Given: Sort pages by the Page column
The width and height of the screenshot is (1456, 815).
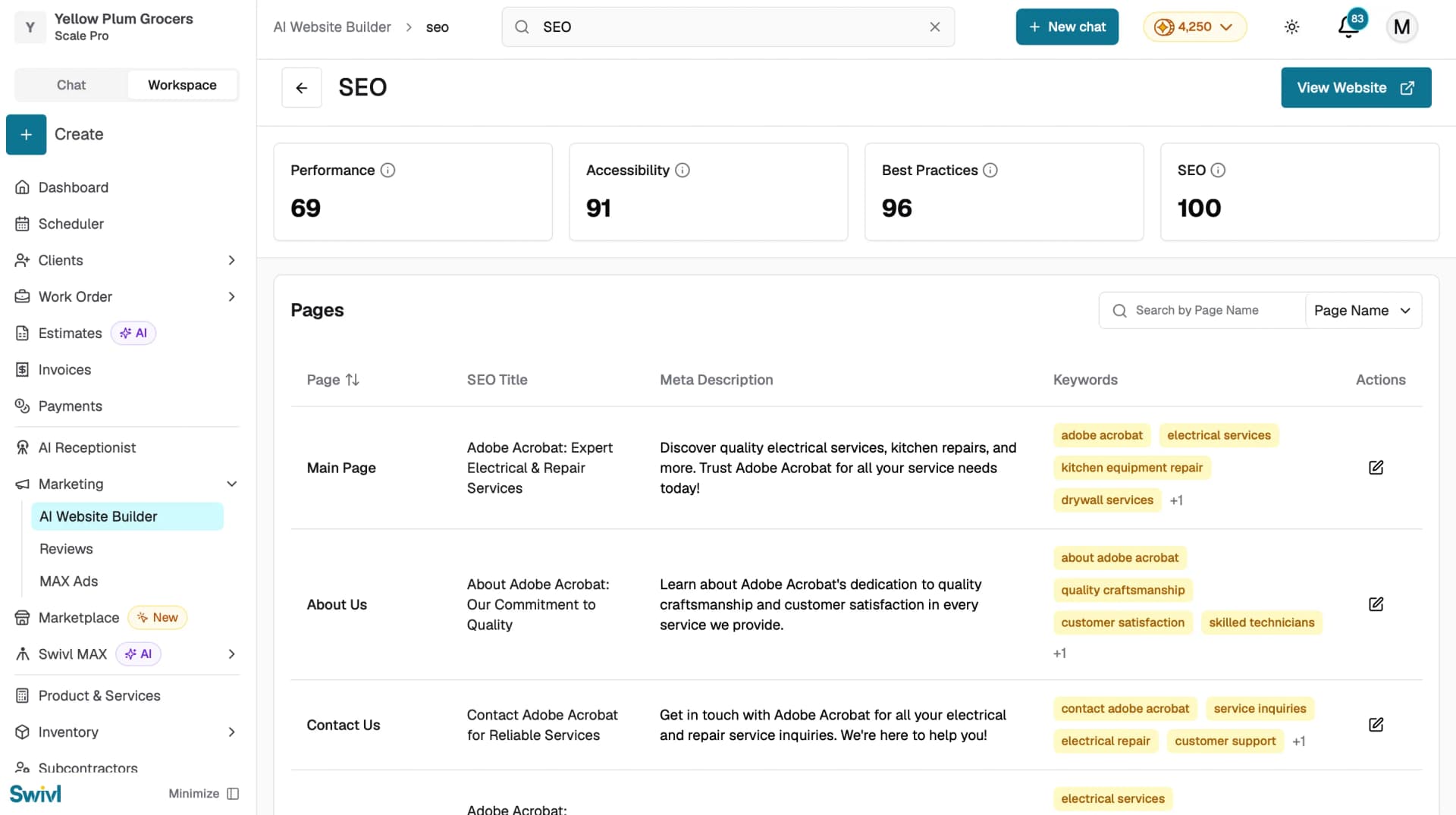Looking at the screenshot, I should click(333, 380).
